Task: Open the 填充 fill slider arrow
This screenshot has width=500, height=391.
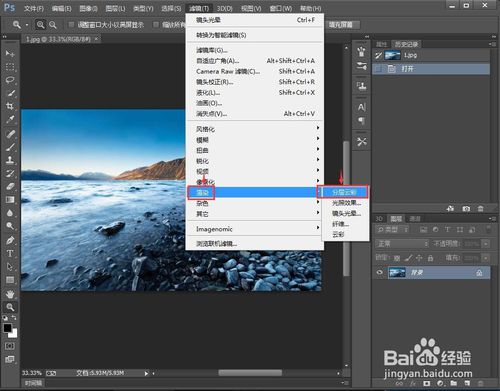Action: click(x=486, y=258)
